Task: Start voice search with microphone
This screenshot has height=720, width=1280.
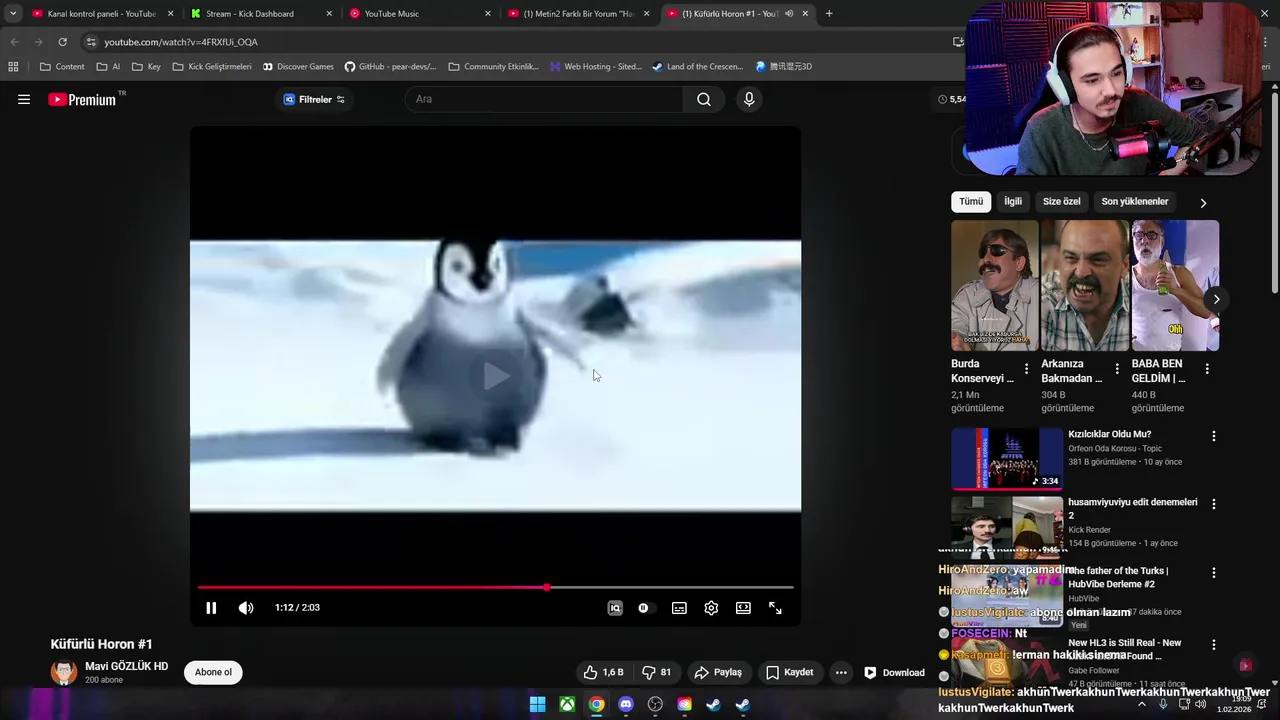Action: [x=749, y=99]
